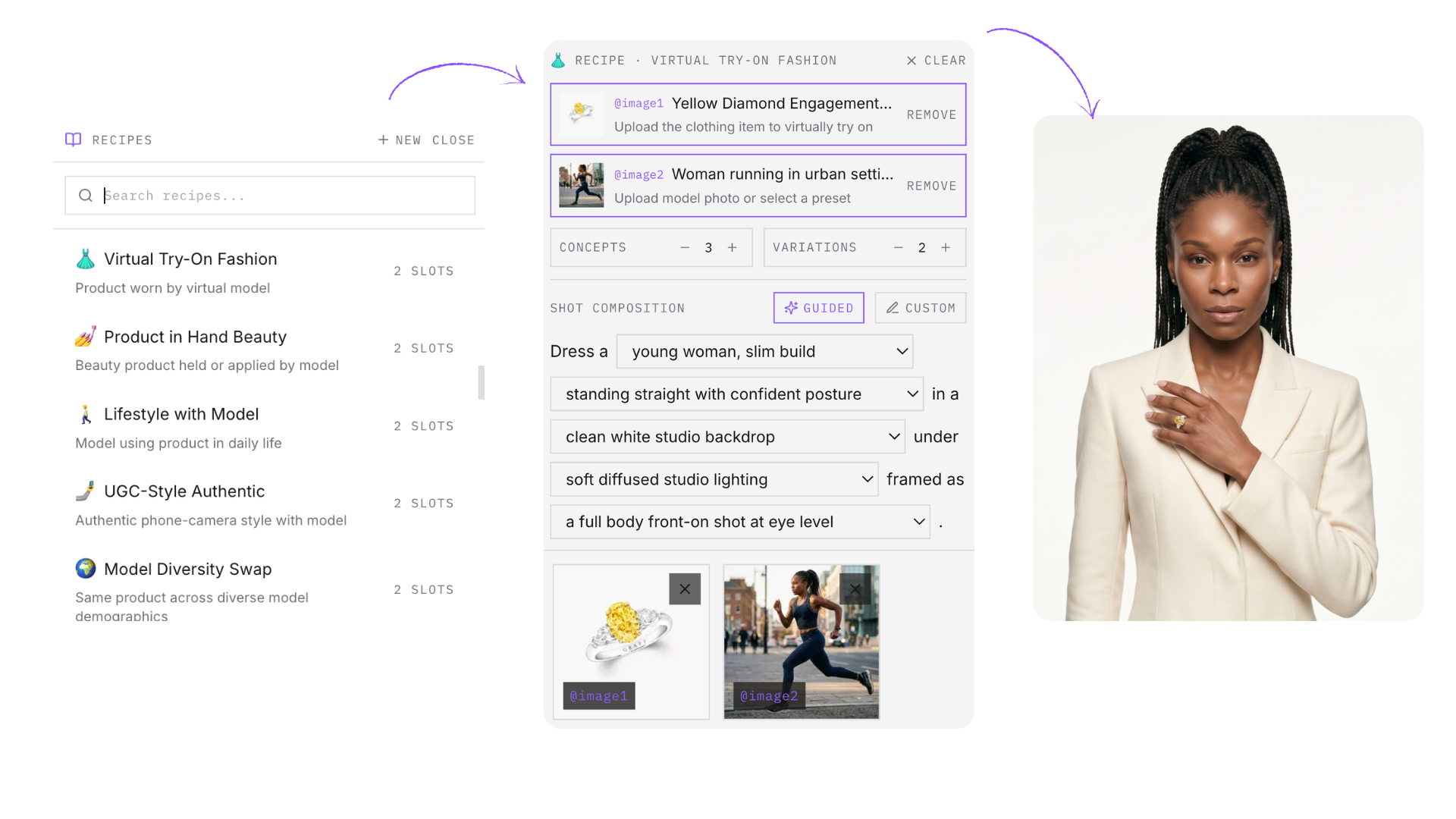Pick the UGC-Style Authentic recipe
The height and width of the screenshot is (819, 1456).
(x=268, y=505)
